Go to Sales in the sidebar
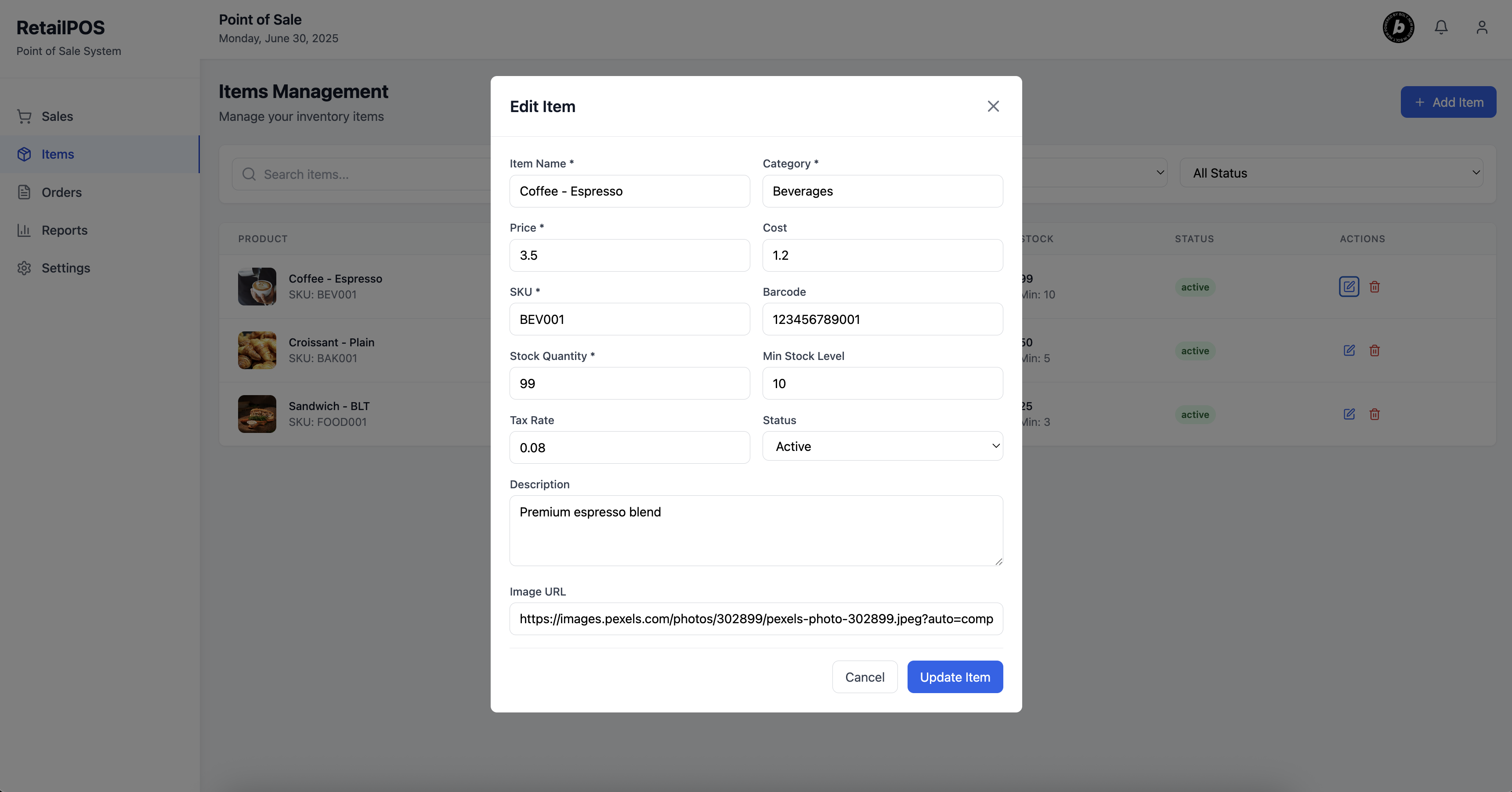 [57, 116]
